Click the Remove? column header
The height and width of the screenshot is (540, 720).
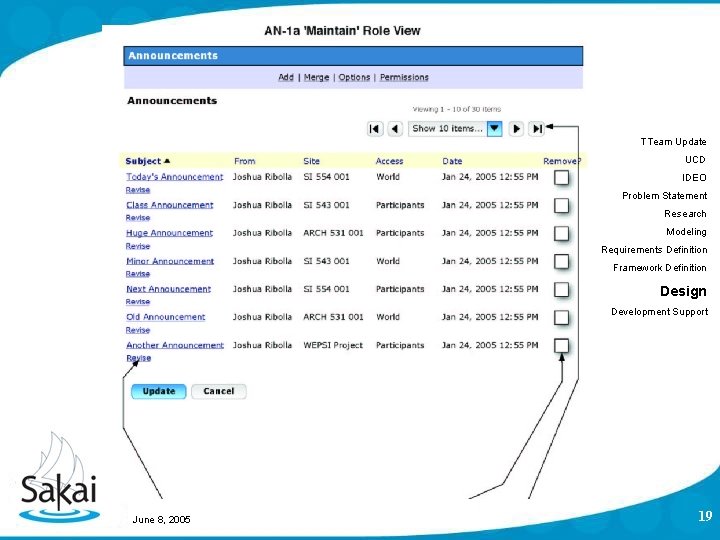click(x=562, y=161)
